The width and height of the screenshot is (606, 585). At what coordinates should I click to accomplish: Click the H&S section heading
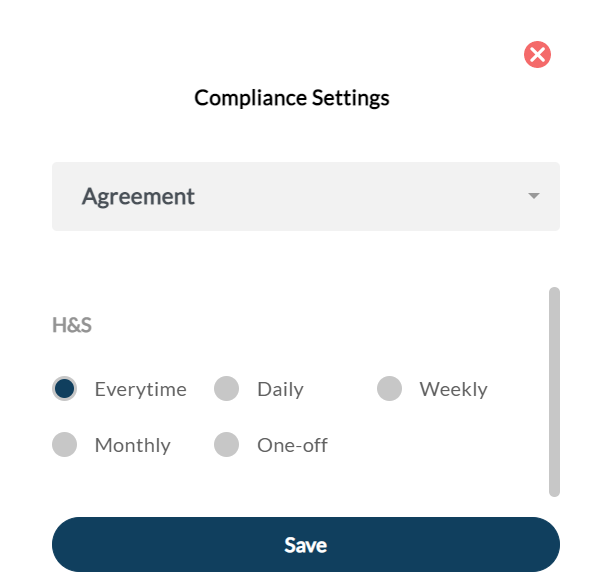pos(72,325)
